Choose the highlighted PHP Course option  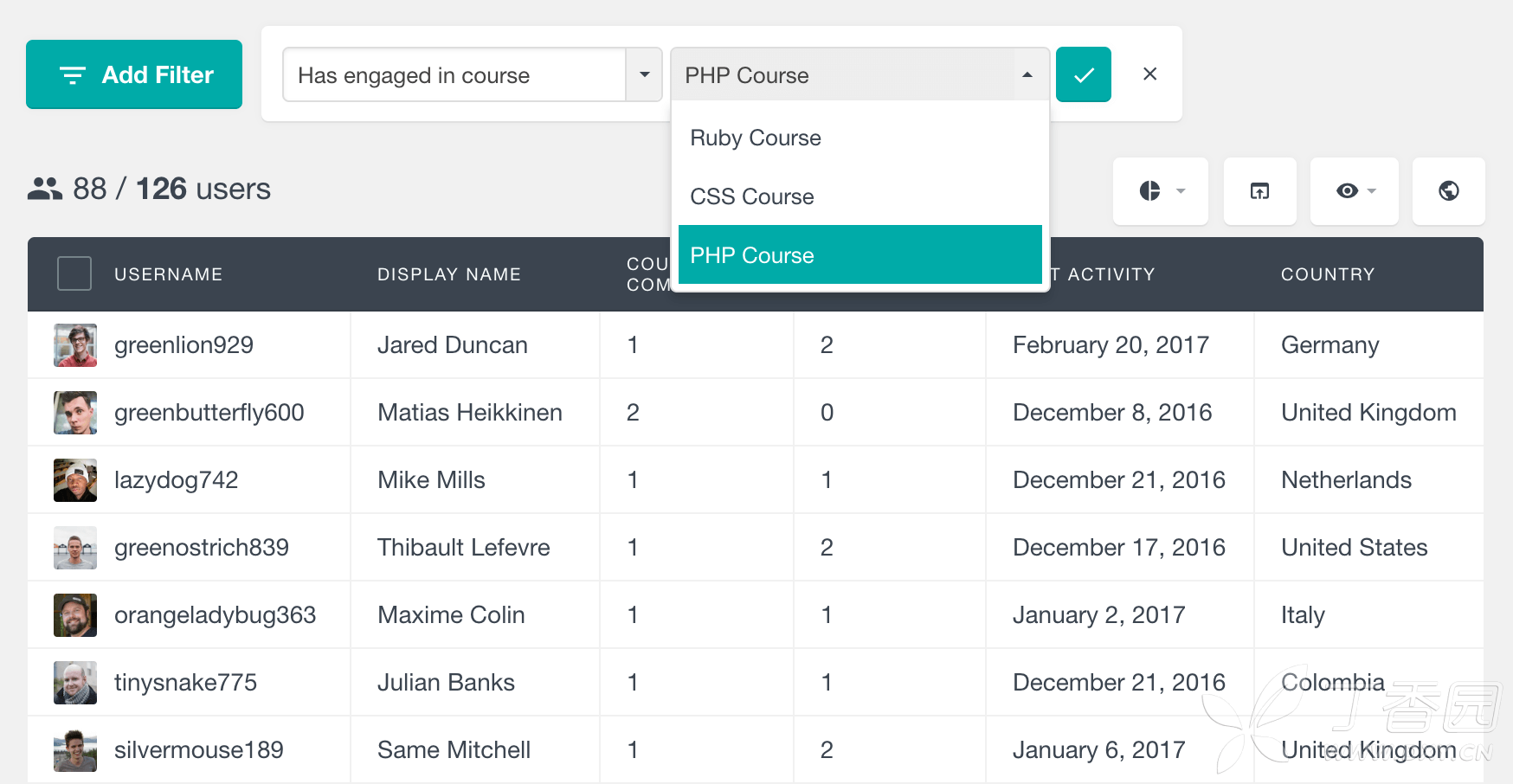coord(860,254)
